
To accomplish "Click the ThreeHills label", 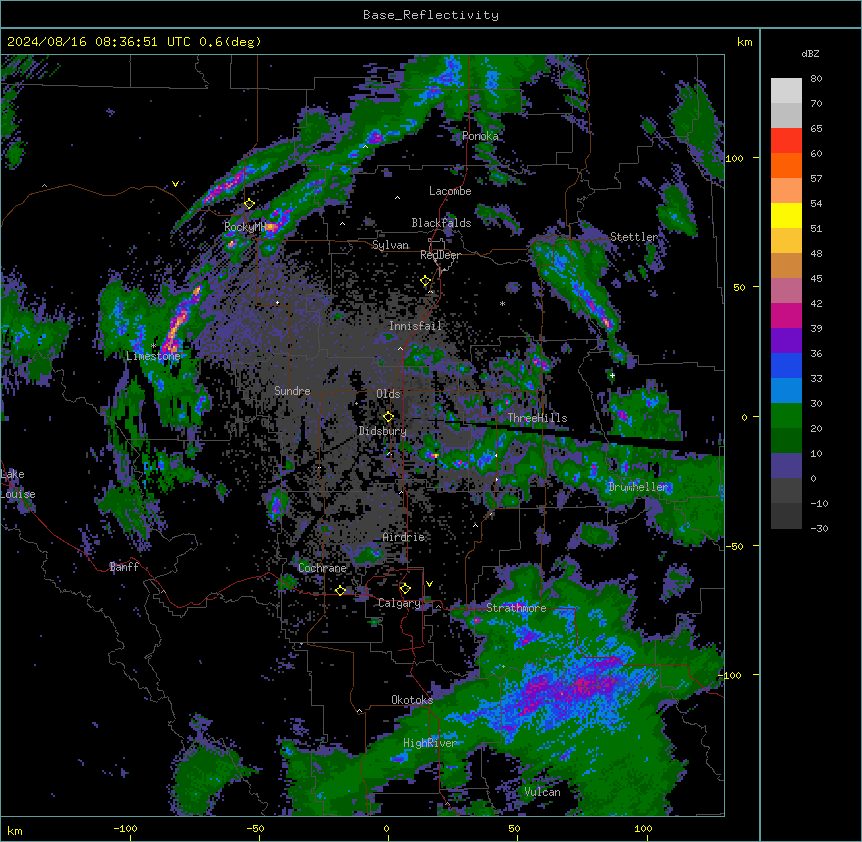I will point(537,418).
